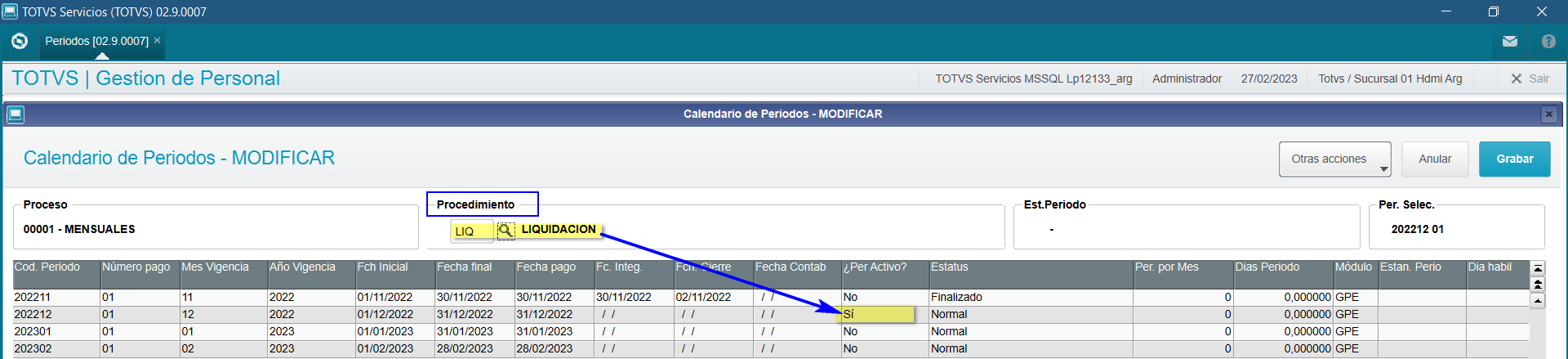The image size is (1568, 359).
Task: Click the TOTVS home logo icon
Action: pyautogui.click(x=20, y=41)
